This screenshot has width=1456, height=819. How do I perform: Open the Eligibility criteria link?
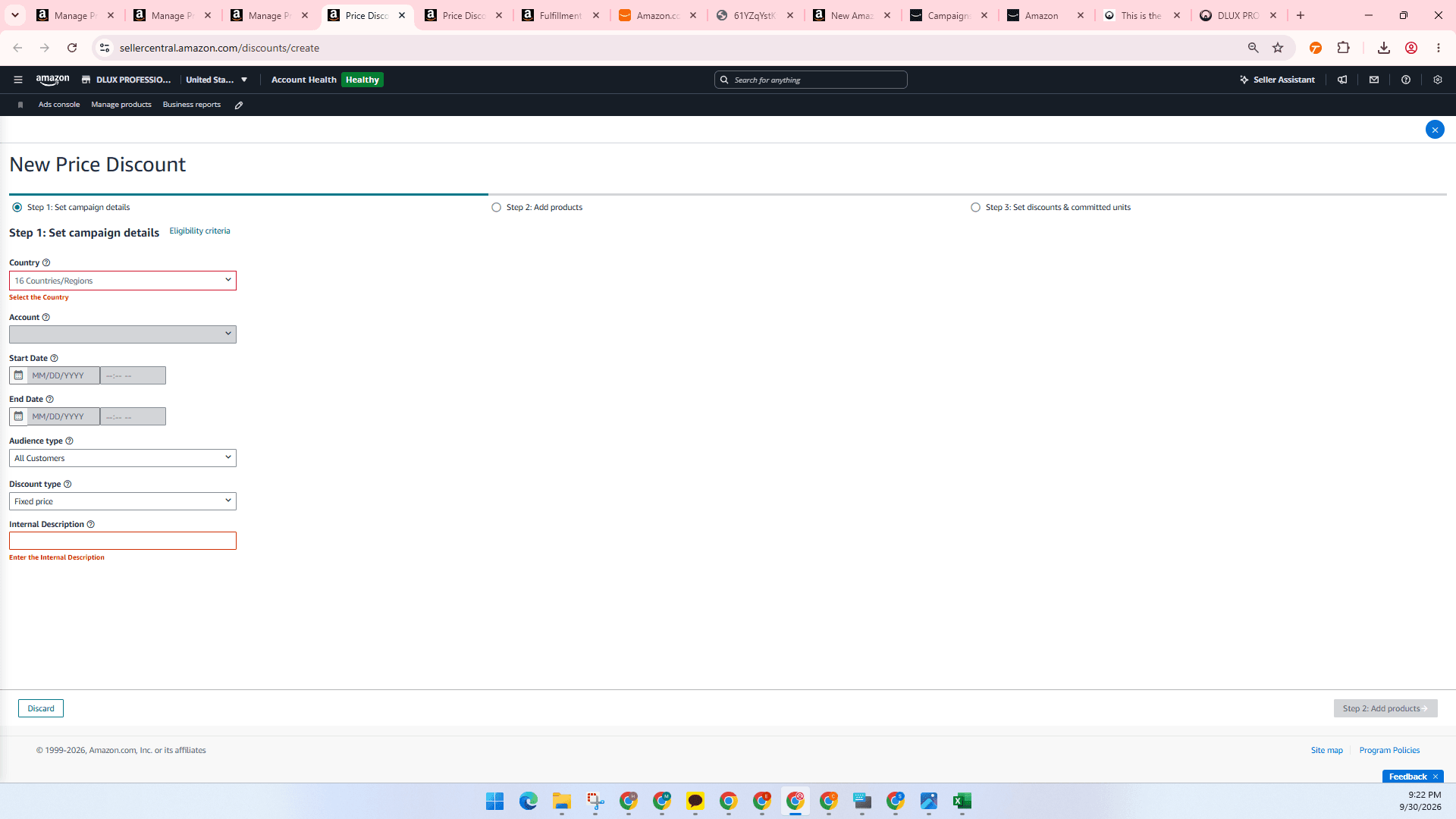pyautogui.click(x=199, y=231)
